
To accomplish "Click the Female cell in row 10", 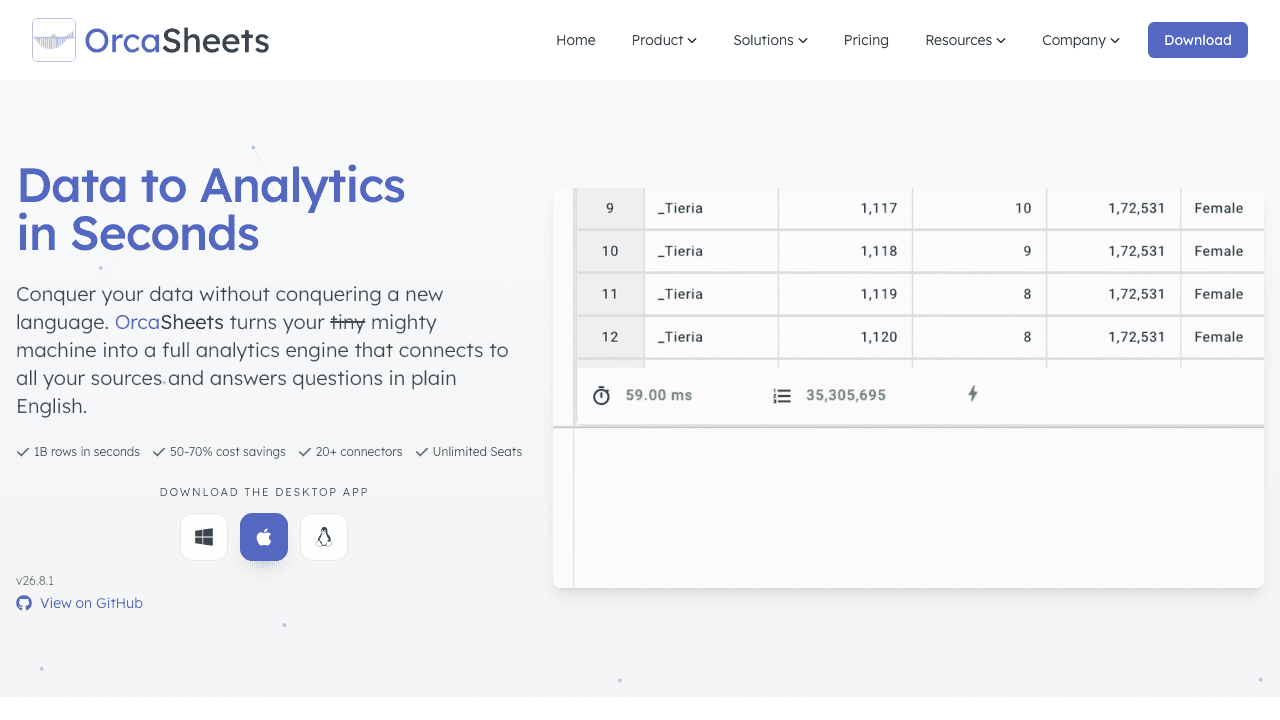I will pyautogui.click(x=1222, y=251).
